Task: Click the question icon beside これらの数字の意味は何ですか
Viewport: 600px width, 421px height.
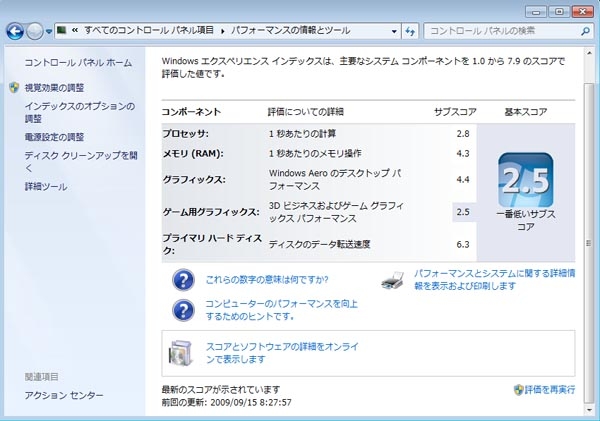Action: coord(182,280)
